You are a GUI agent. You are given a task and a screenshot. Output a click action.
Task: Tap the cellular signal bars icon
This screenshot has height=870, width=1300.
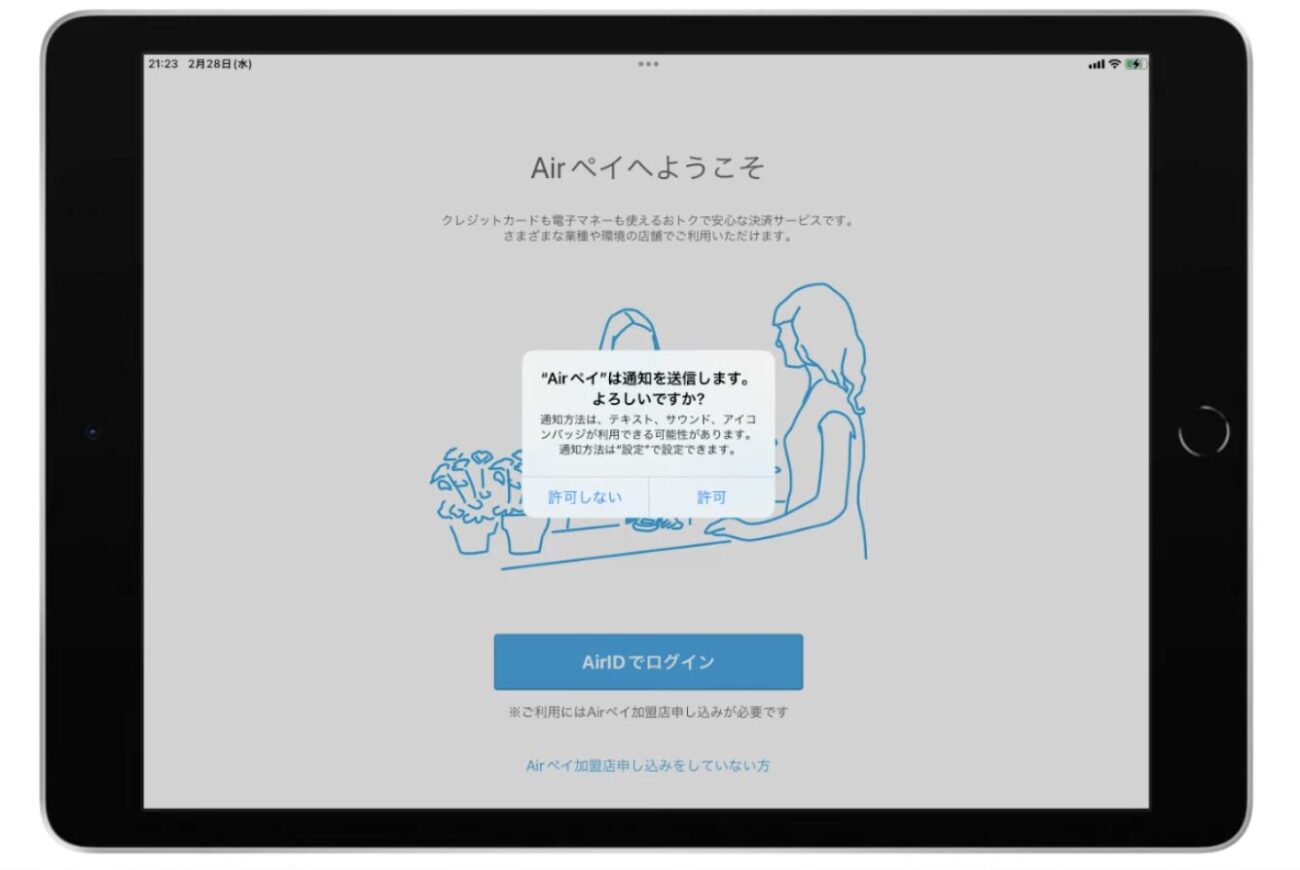click(1097, 64)
